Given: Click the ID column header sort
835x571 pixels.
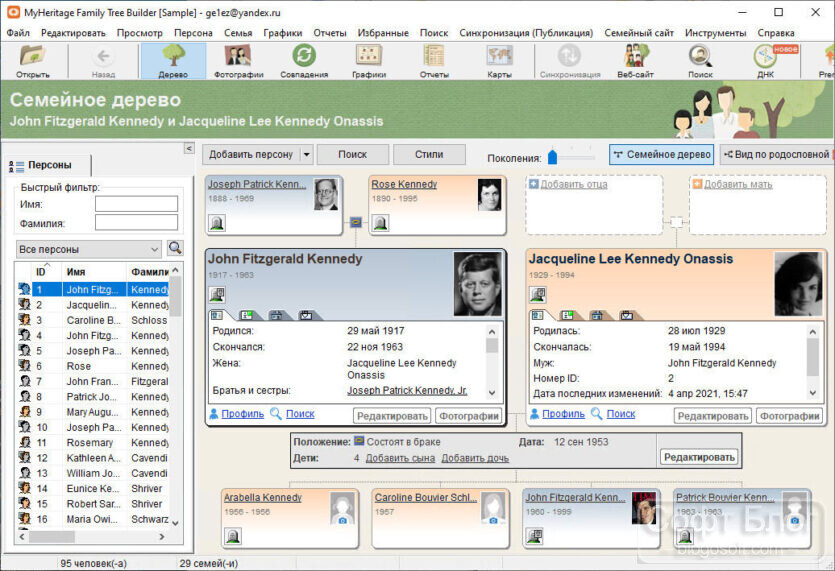Looking at the screenshot, I should pyautogui.click(x=41, y=272).
